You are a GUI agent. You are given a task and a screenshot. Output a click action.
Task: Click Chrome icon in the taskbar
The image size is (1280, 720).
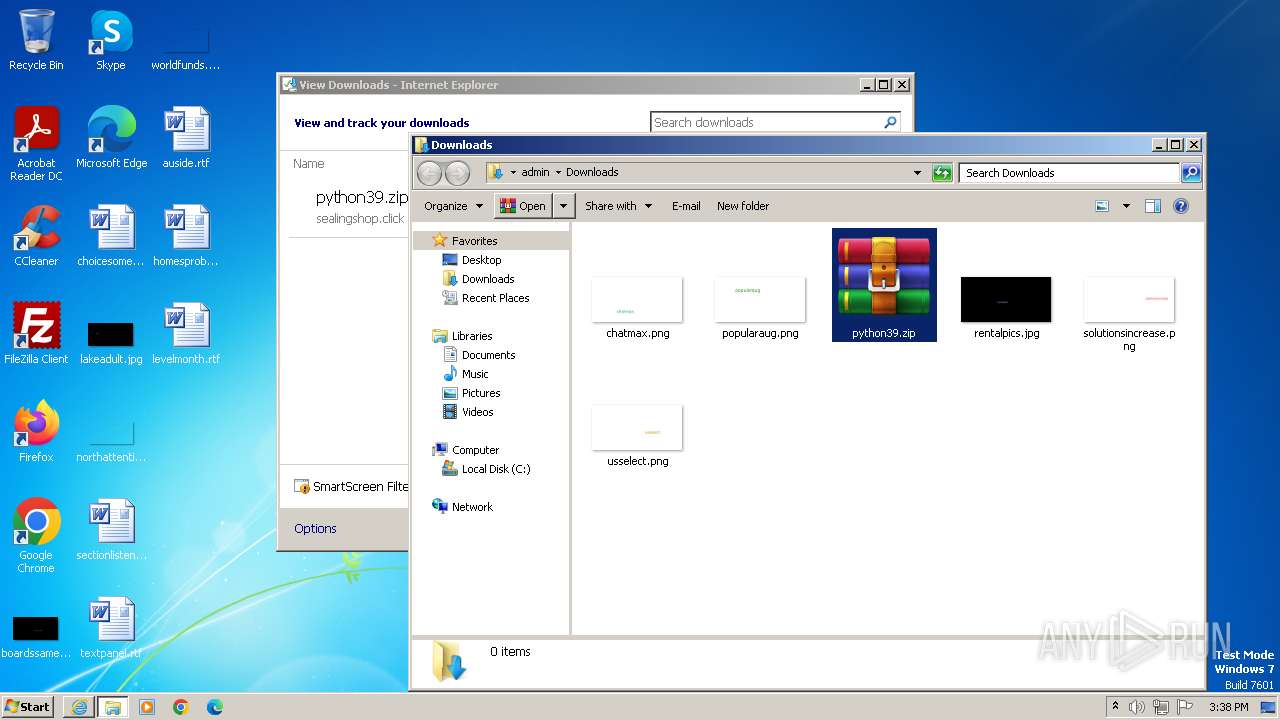tap(181, 707)
